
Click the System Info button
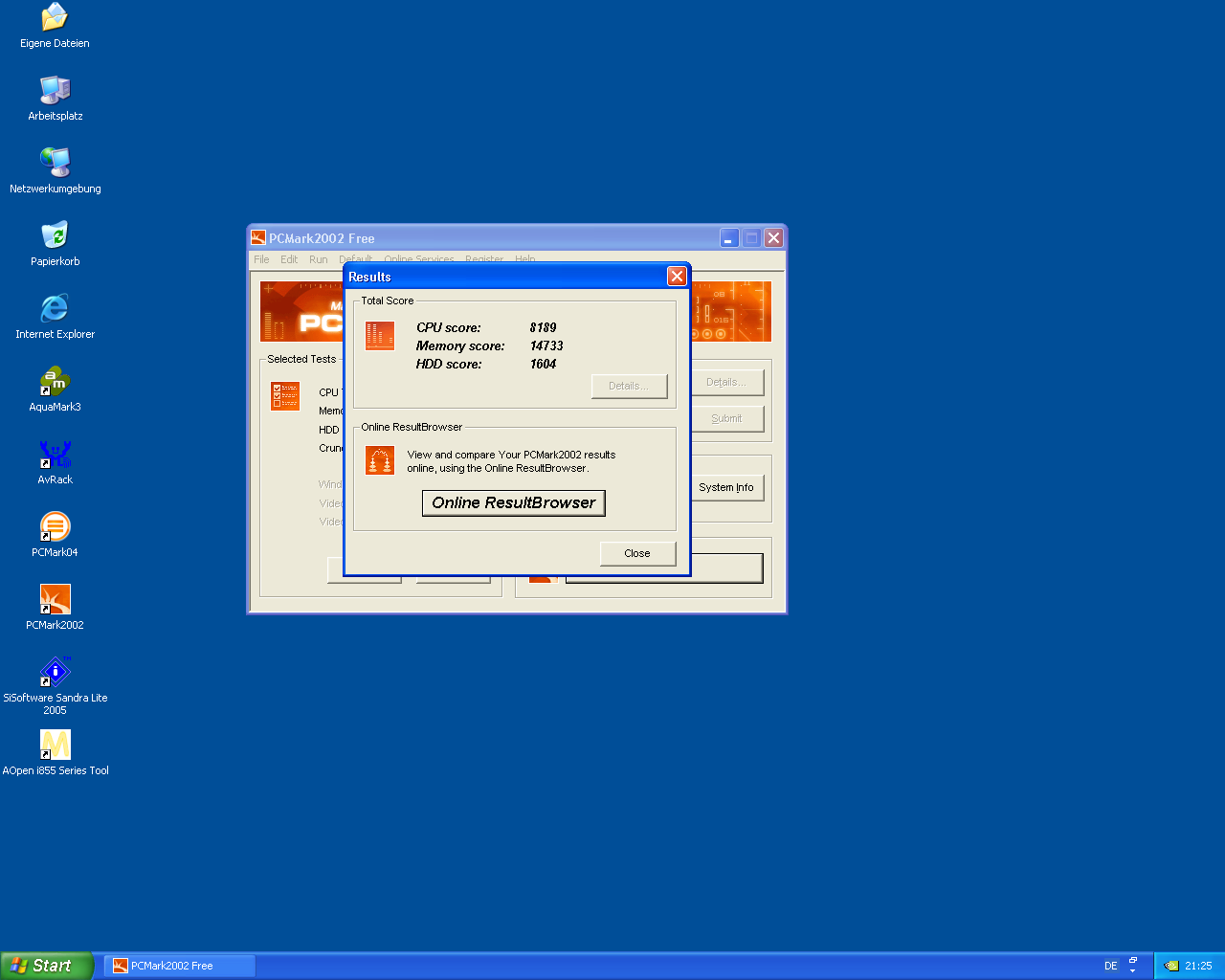click(726, 487)
